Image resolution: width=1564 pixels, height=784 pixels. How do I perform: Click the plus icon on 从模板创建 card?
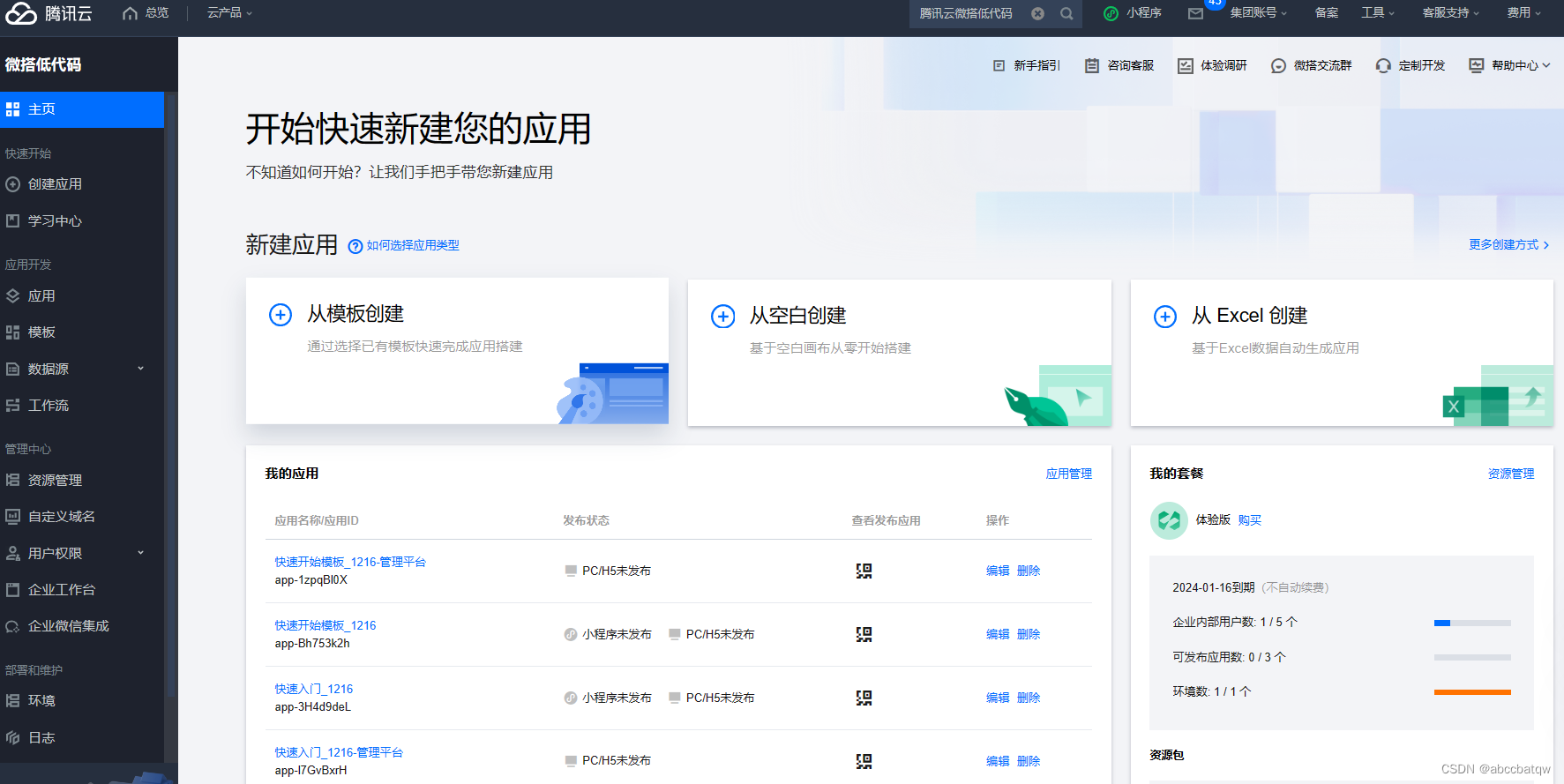(x=281, y=314)
